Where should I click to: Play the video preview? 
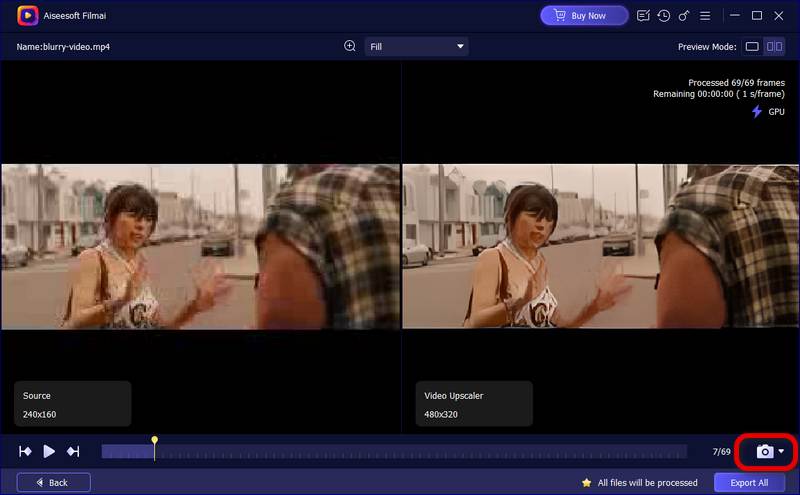(49, 451)
